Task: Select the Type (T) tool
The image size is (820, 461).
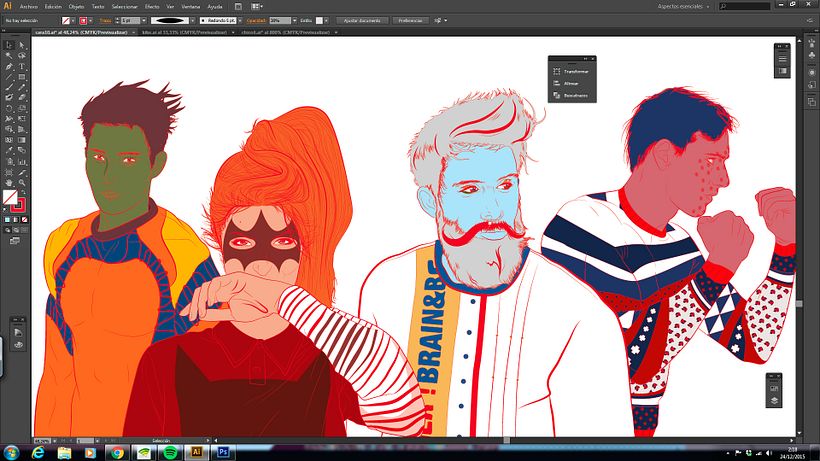Action: 21,66
